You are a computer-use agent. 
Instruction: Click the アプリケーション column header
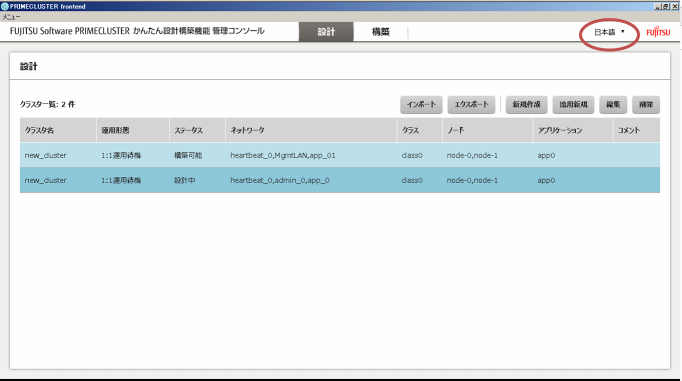coord(572,130)
